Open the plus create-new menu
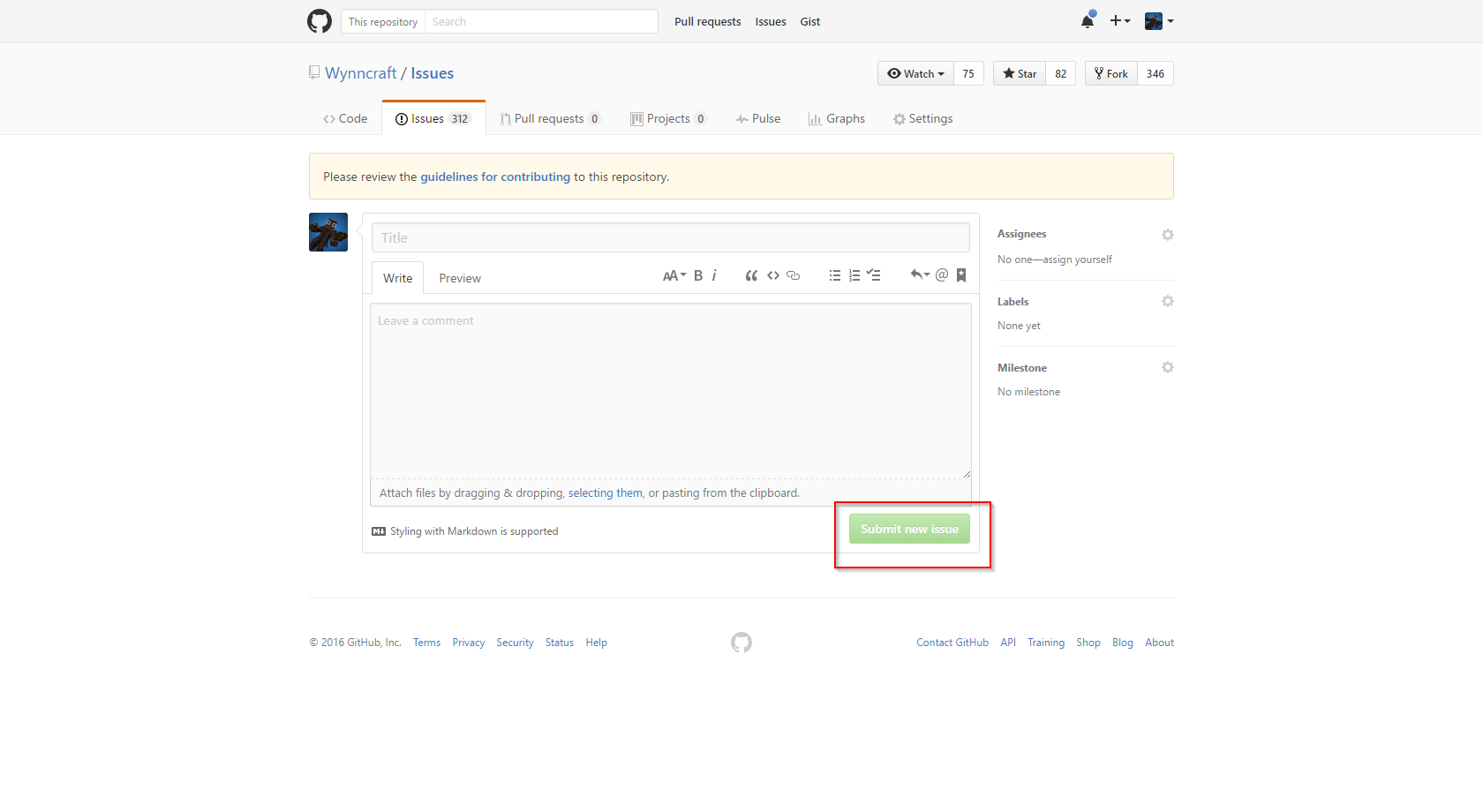1483x812 pixels. click(1120, 21)
